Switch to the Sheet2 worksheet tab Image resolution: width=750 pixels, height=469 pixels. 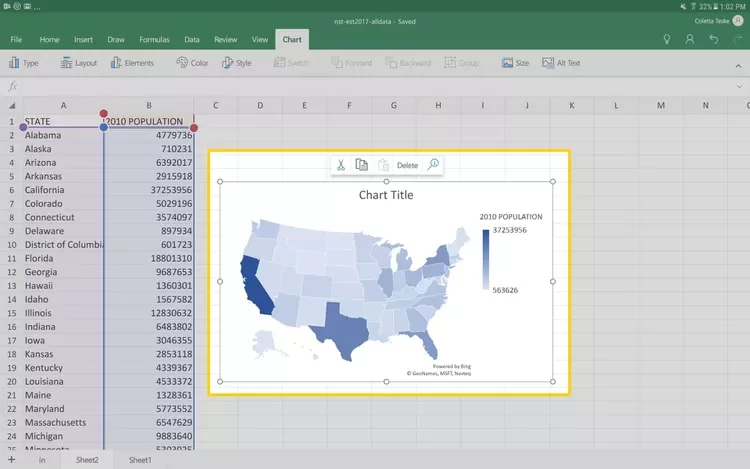pyautogui.click(x=88, y=460)
